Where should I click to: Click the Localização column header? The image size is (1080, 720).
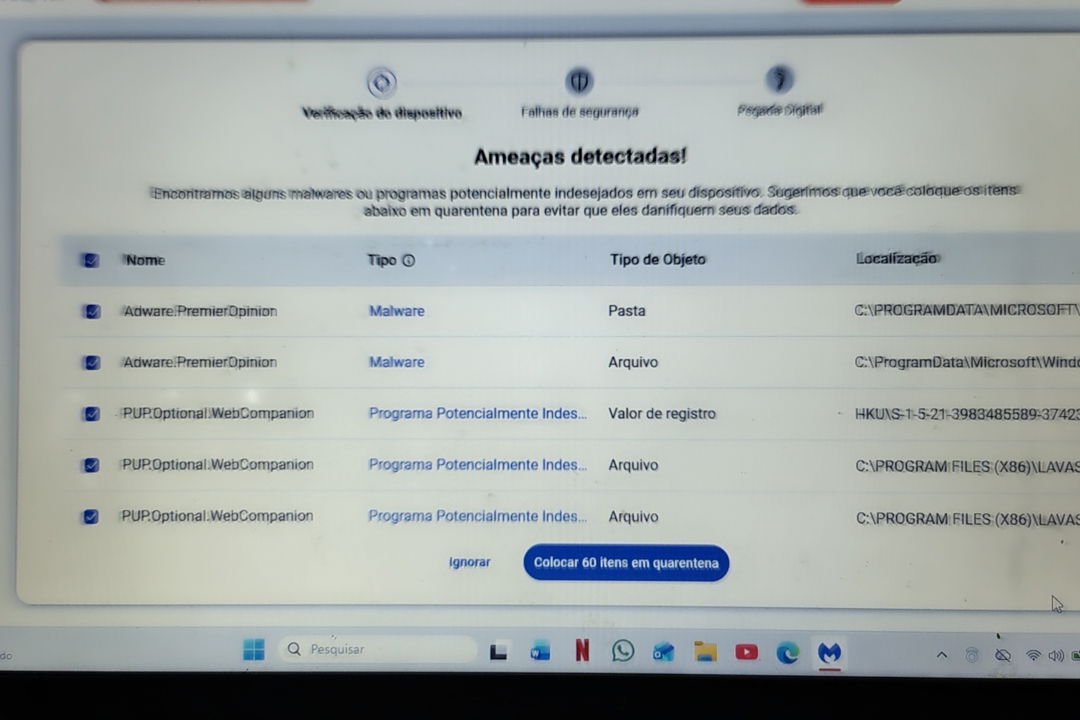pyautogui.click(x=896, y=258)
